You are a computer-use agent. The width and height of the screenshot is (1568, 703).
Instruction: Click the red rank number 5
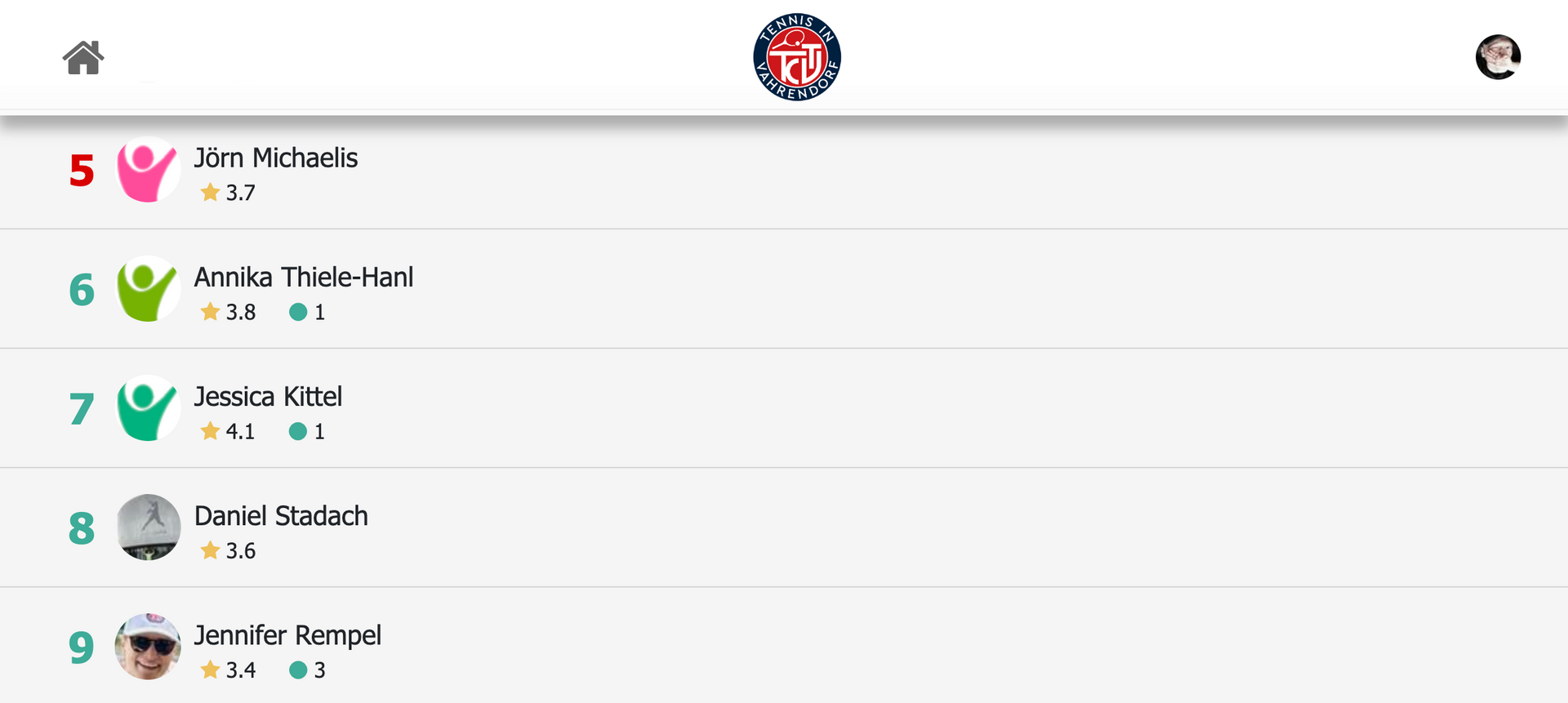click(82, 171)
